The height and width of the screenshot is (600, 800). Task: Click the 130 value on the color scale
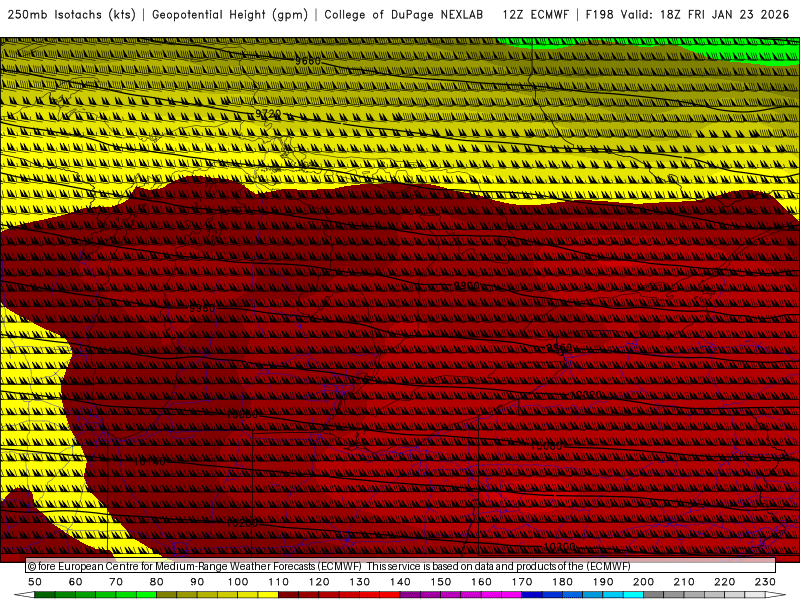pyautogui.click(x=360, y=582)
